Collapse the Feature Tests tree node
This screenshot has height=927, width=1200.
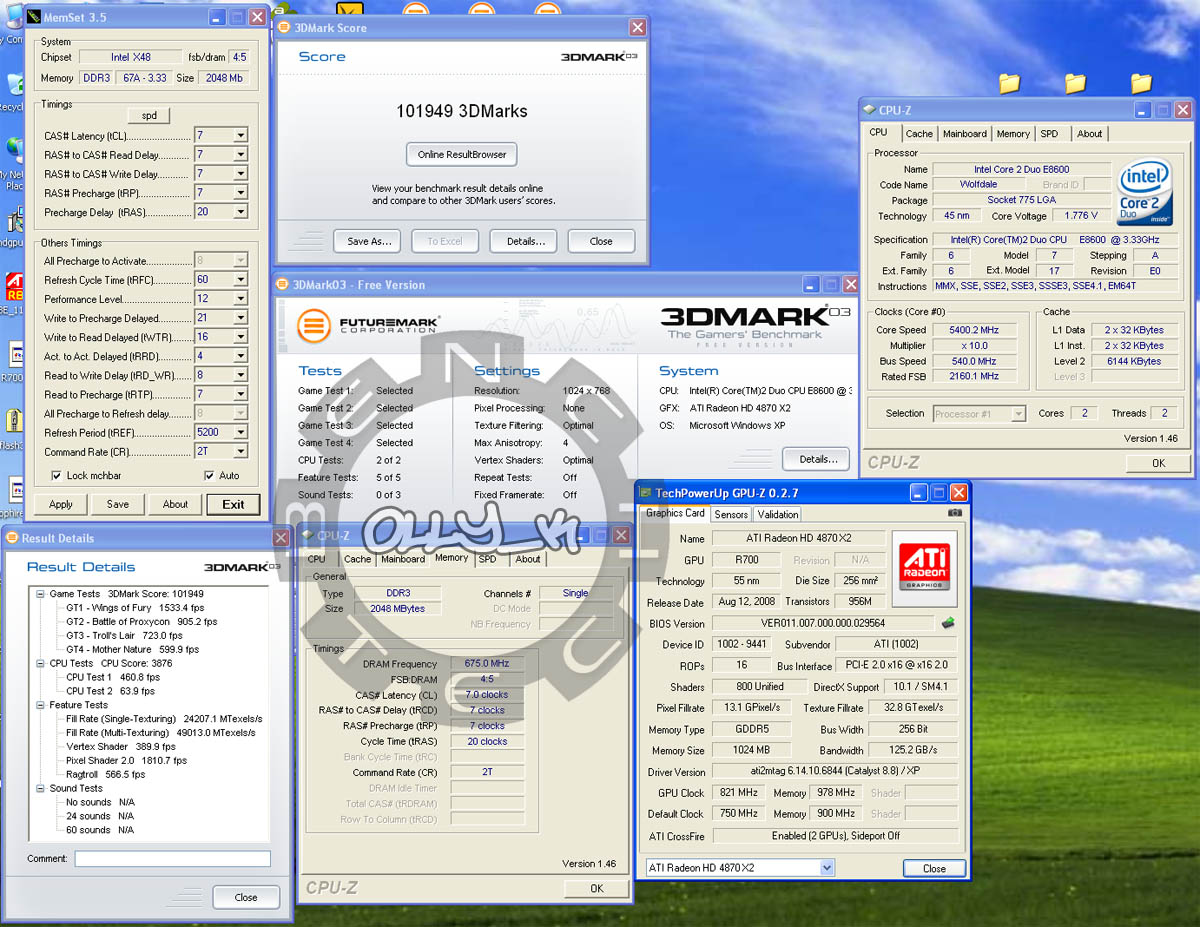click(x=40, y=705)
